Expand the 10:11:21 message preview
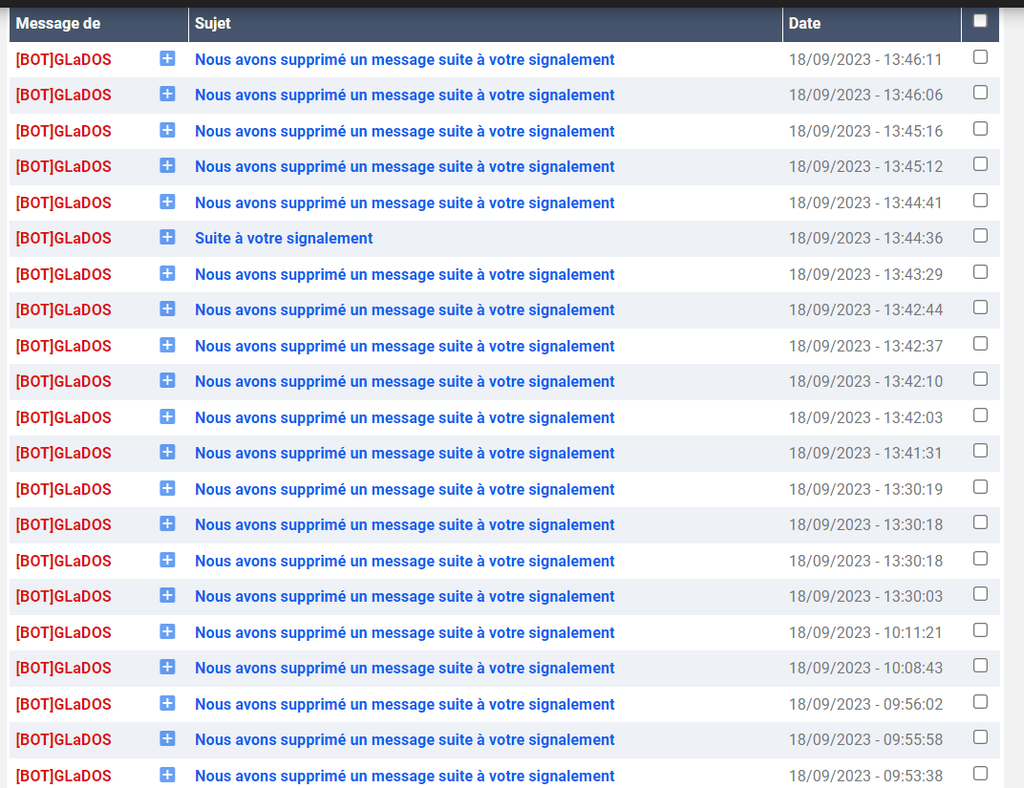The image size is (1024, 788). click(167, 631)
